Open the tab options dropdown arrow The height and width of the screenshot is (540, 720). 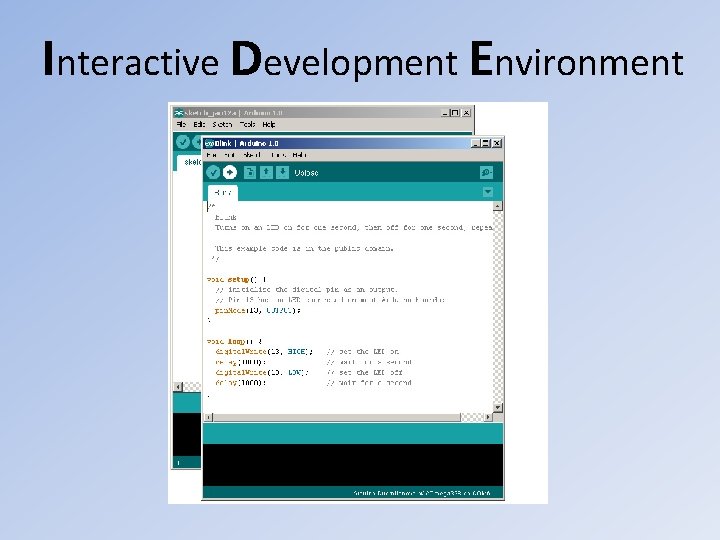tap(488, 192)
